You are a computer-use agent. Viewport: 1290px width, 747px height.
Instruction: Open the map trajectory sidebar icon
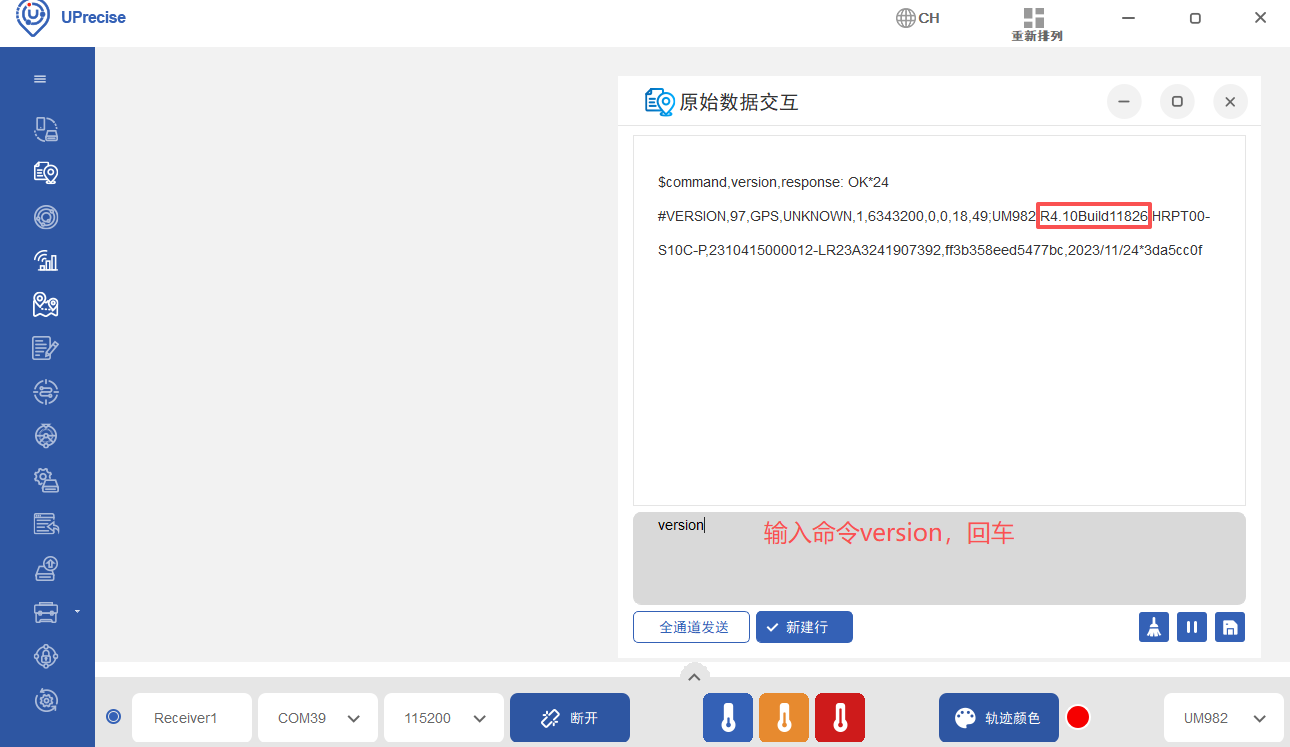tap(46, 305)
